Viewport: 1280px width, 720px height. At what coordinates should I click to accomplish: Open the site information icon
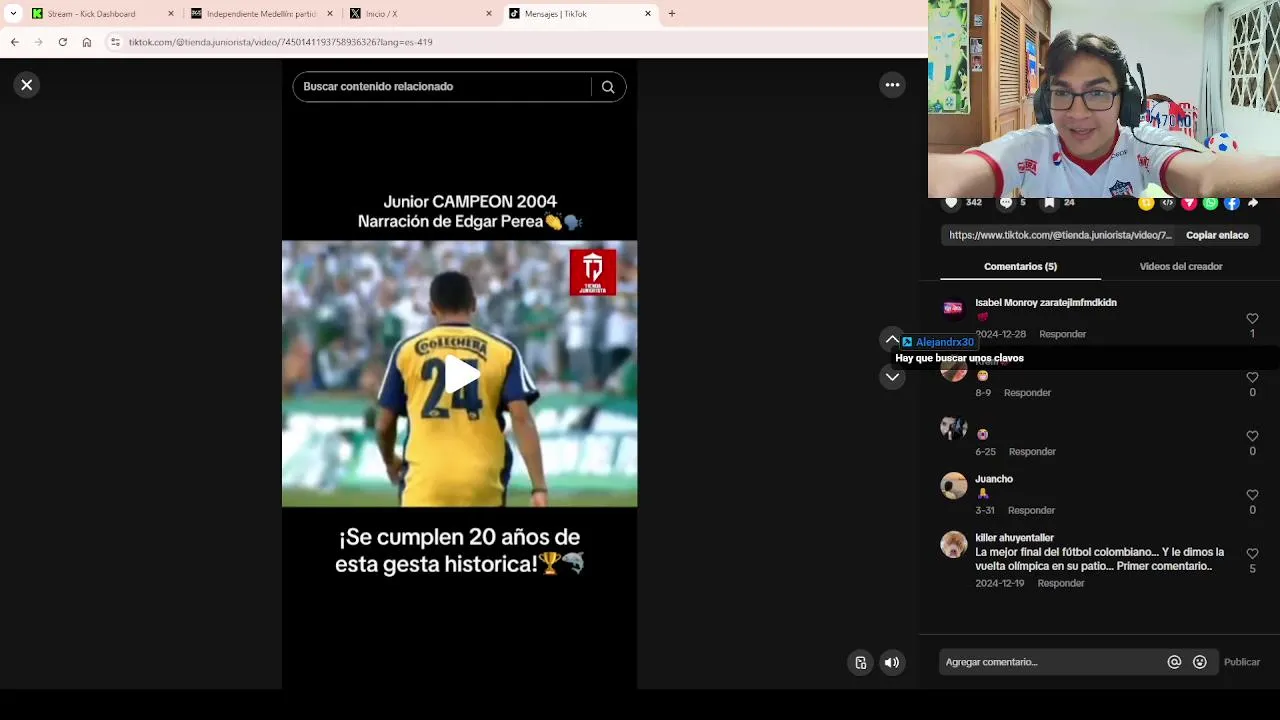coord(115,42)
